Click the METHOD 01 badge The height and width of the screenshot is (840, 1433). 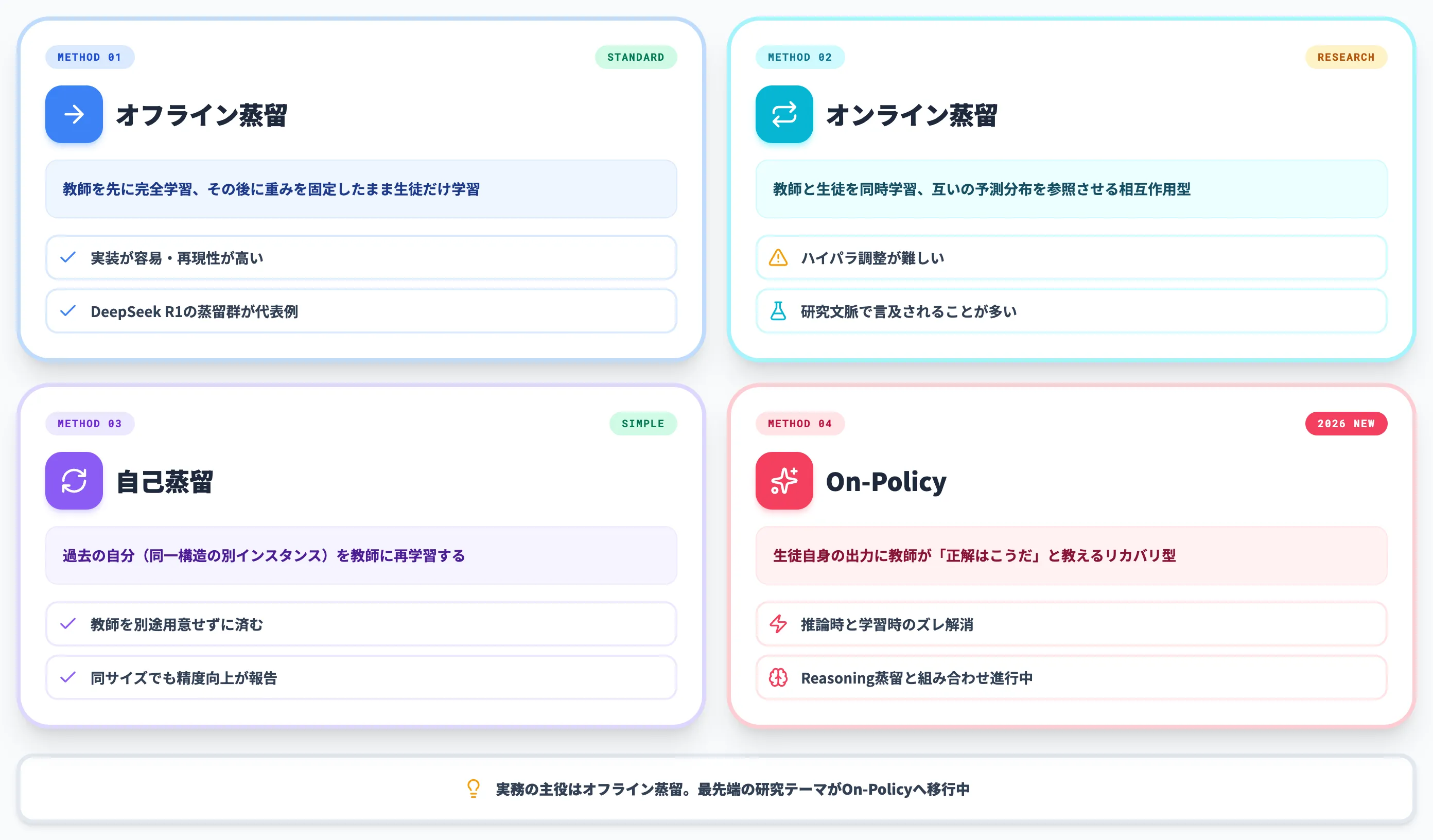[90, 57]
